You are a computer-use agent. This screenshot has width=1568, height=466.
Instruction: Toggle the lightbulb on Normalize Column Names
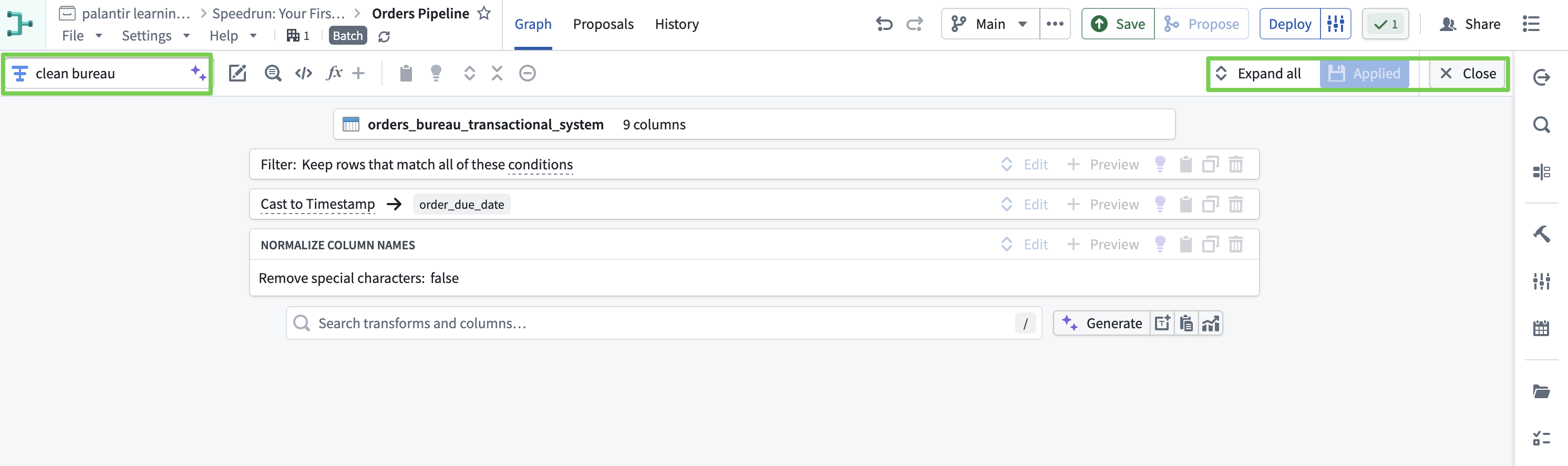point(1160,245)
